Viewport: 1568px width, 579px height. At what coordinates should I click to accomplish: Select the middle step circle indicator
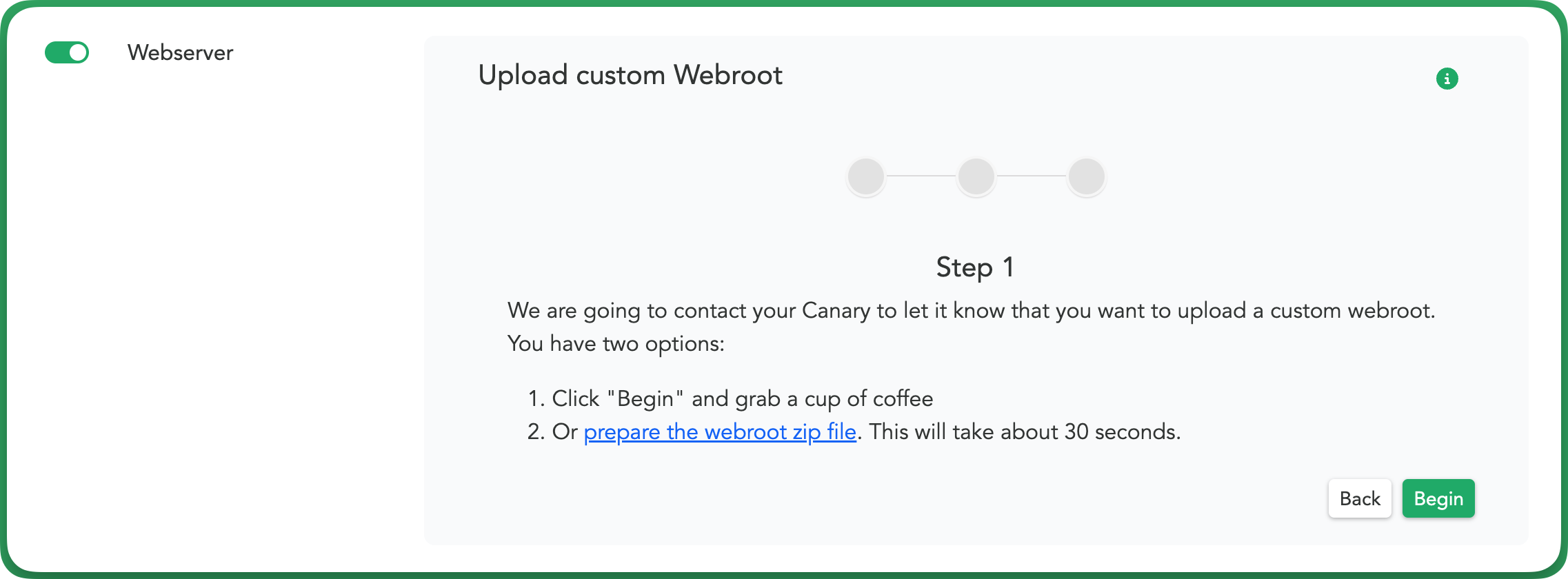tap(976, 176)
